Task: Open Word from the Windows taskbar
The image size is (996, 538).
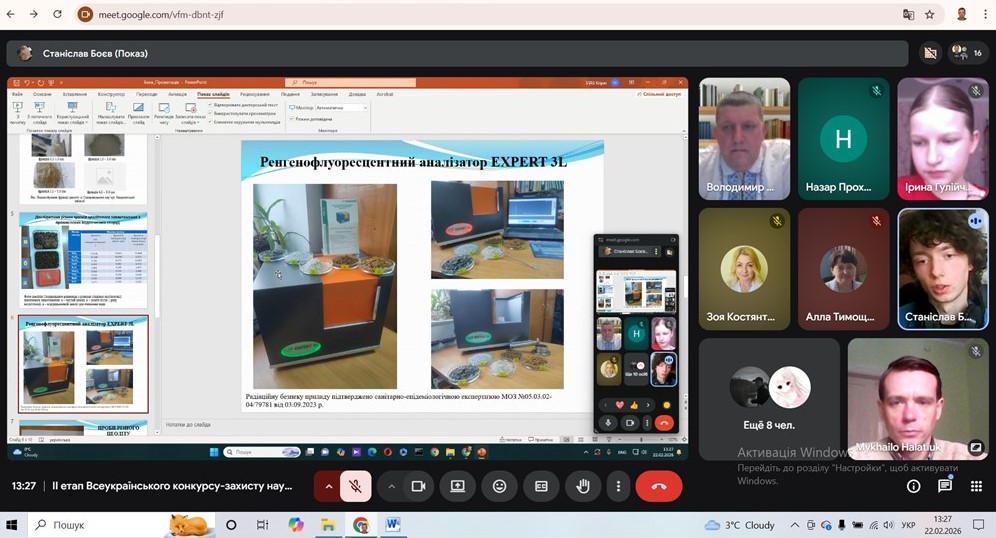Action: (x=392, y=525)
